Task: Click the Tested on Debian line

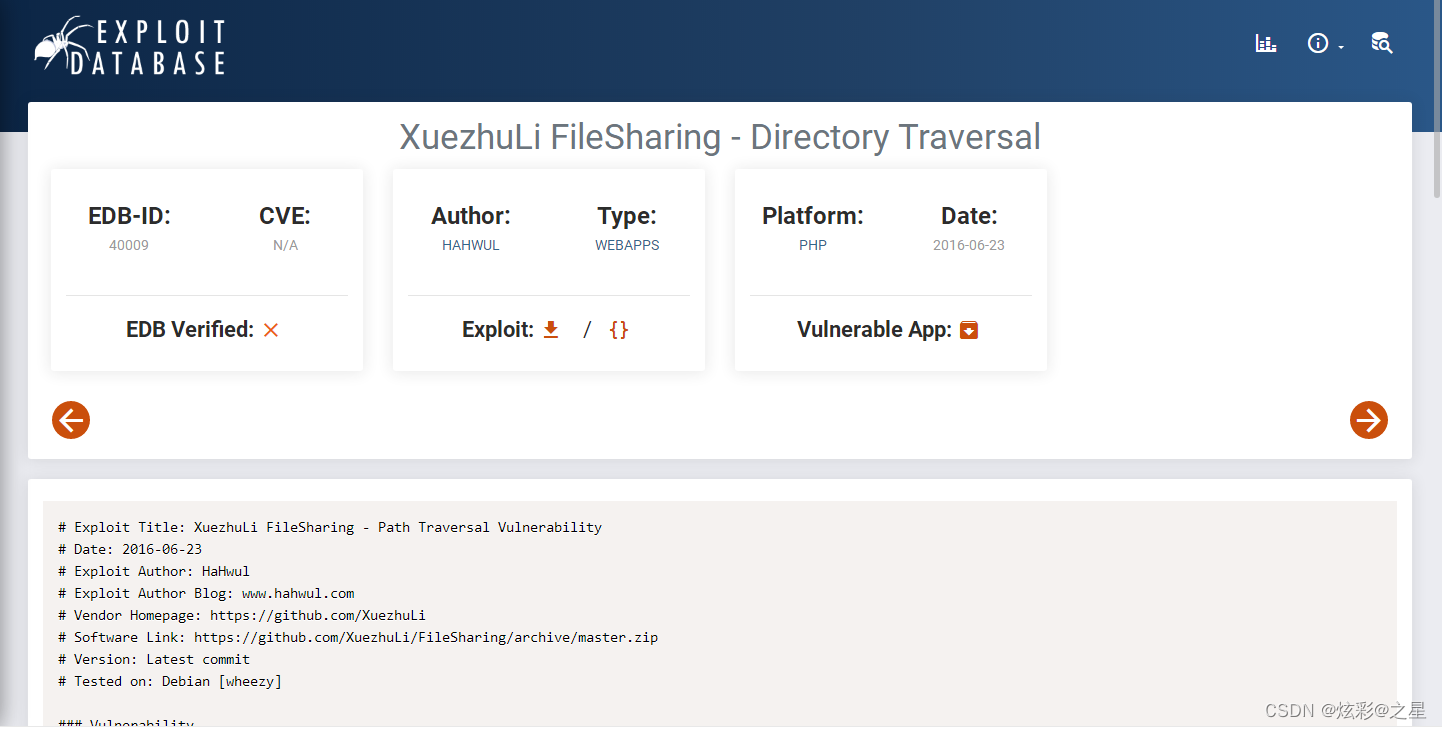Action: pyautogui.click(x=170, y=681)
